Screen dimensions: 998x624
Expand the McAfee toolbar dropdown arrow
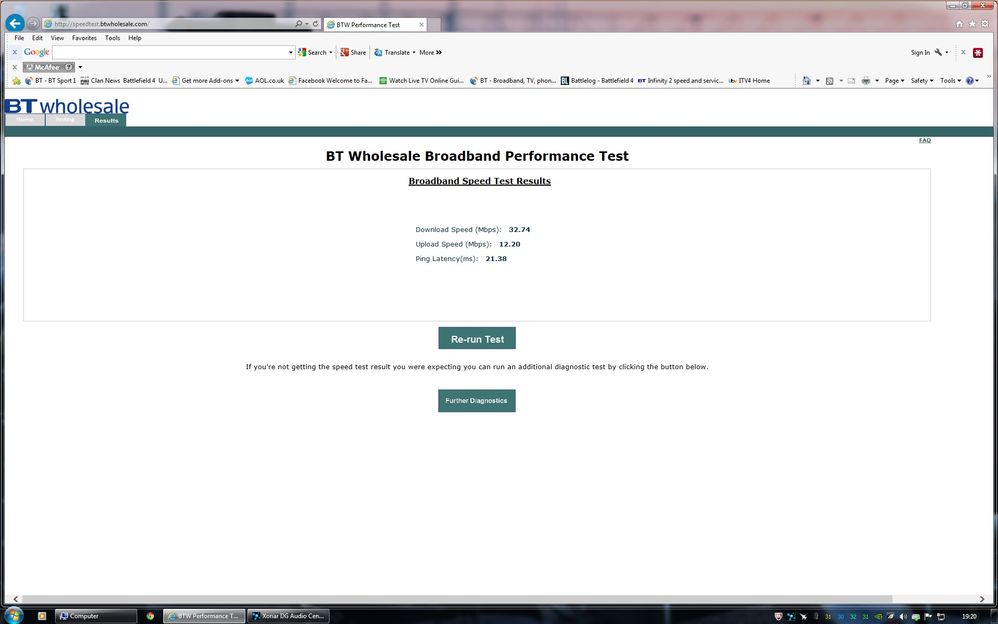point(80,67)
